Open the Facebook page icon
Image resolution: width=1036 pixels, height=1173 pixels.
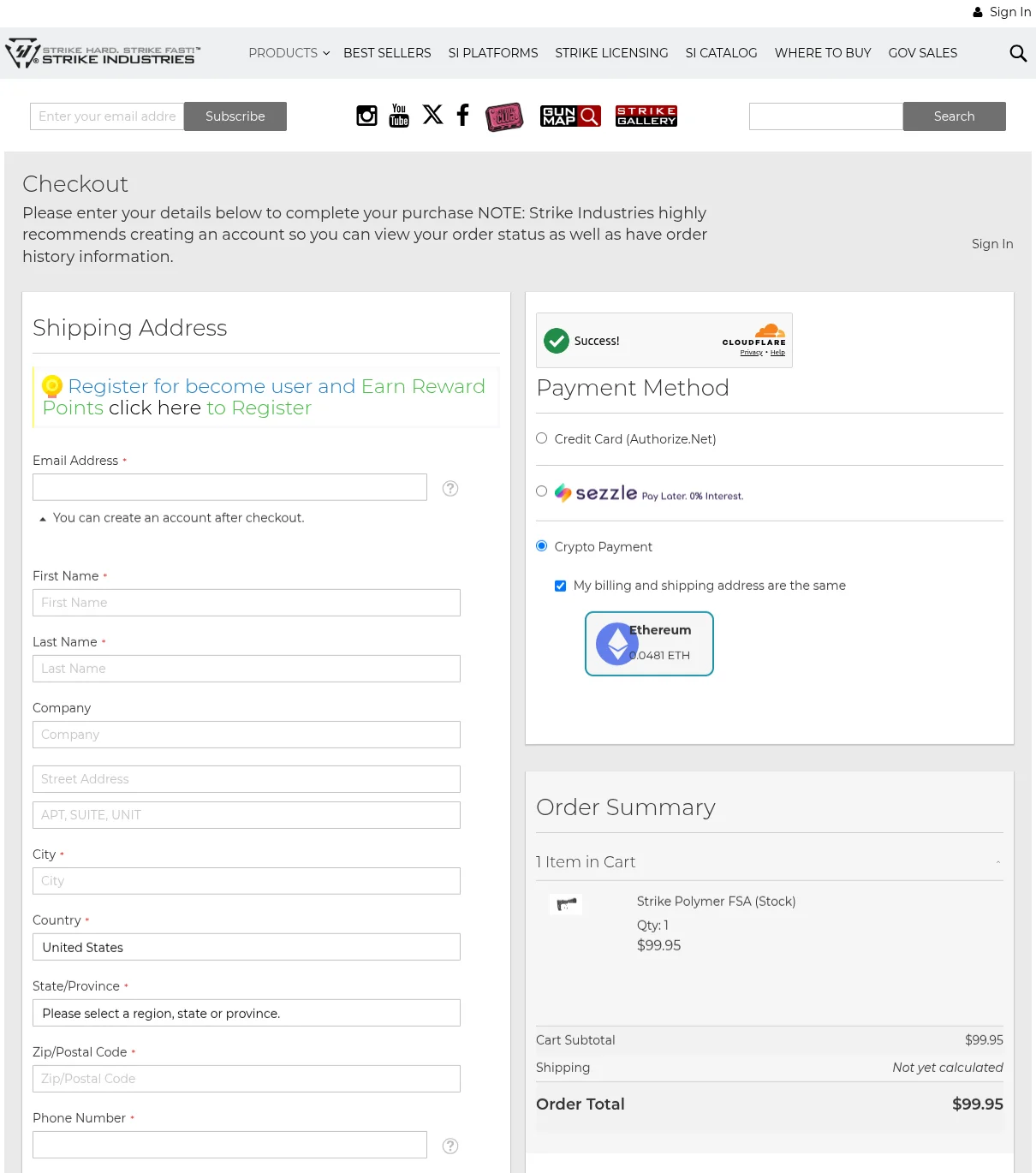click(463, 115)
